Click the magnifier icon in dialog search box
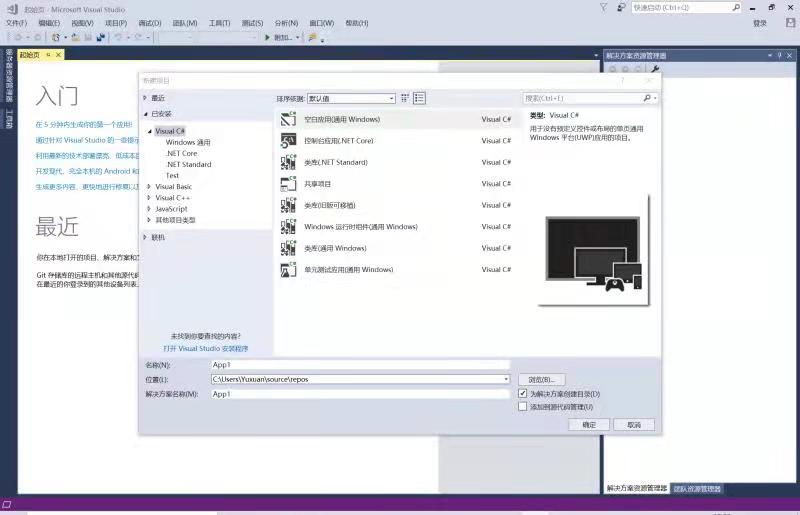Screen dimensions: 800x515 pos(646,98)
